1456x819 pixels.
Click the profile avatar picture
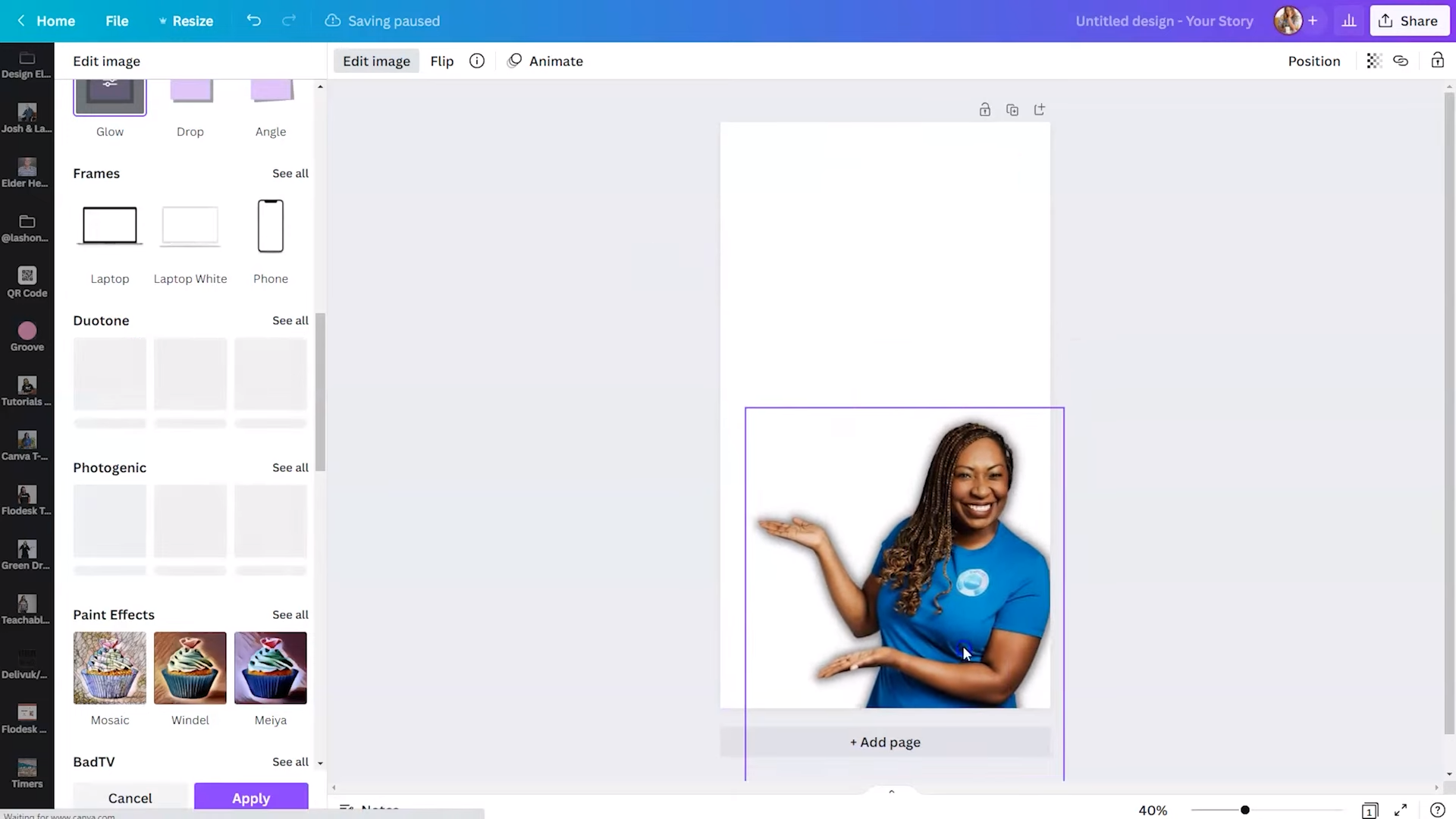point(1288,20)
